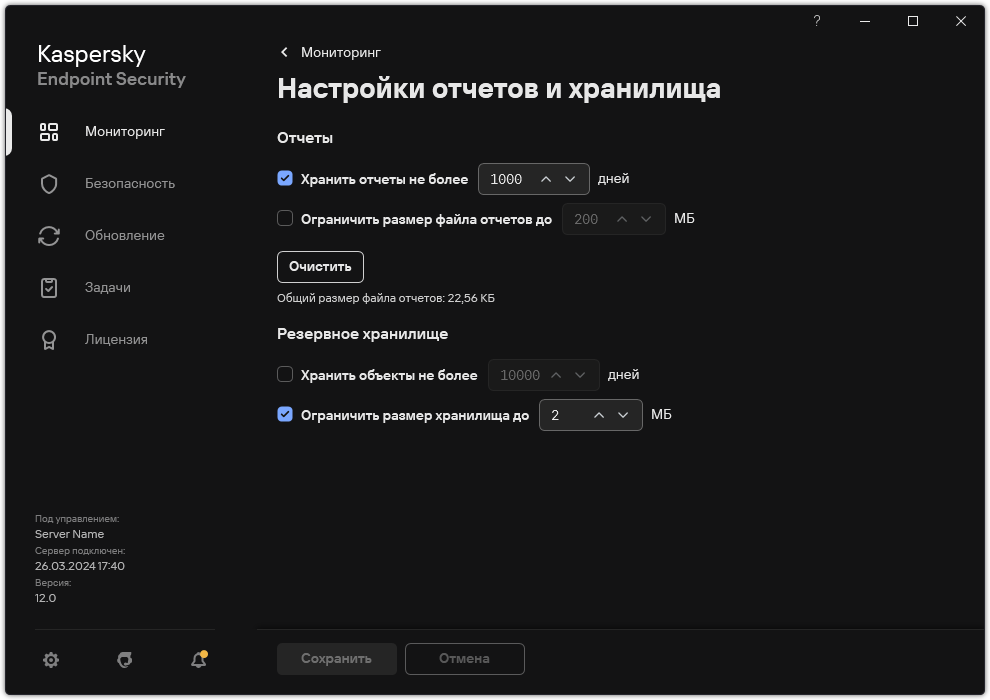Click the Очистить button

coord(320,267)
